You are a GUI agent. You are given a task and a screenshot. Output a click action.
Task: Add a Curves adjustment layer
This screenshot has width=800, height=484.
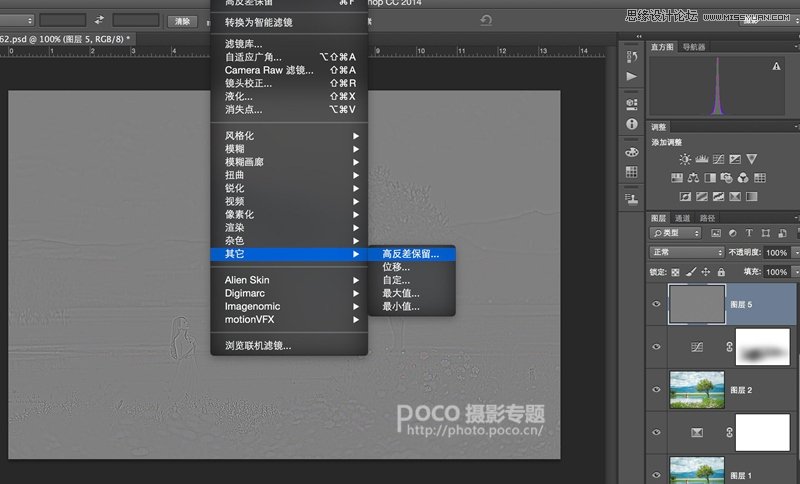(718, 159)
